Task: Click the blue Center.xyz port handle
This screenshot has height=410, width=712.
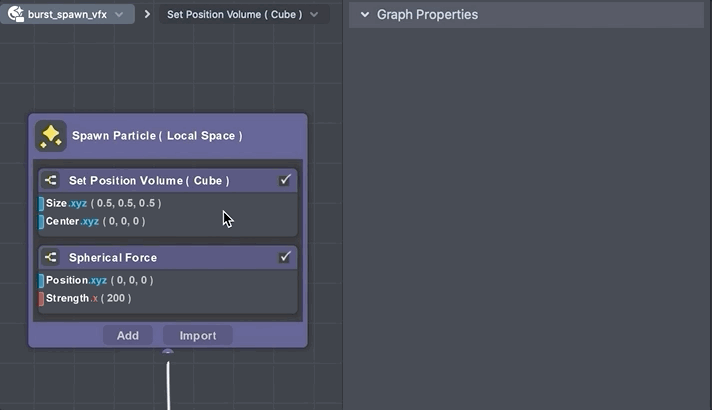Action: (42, 221)
